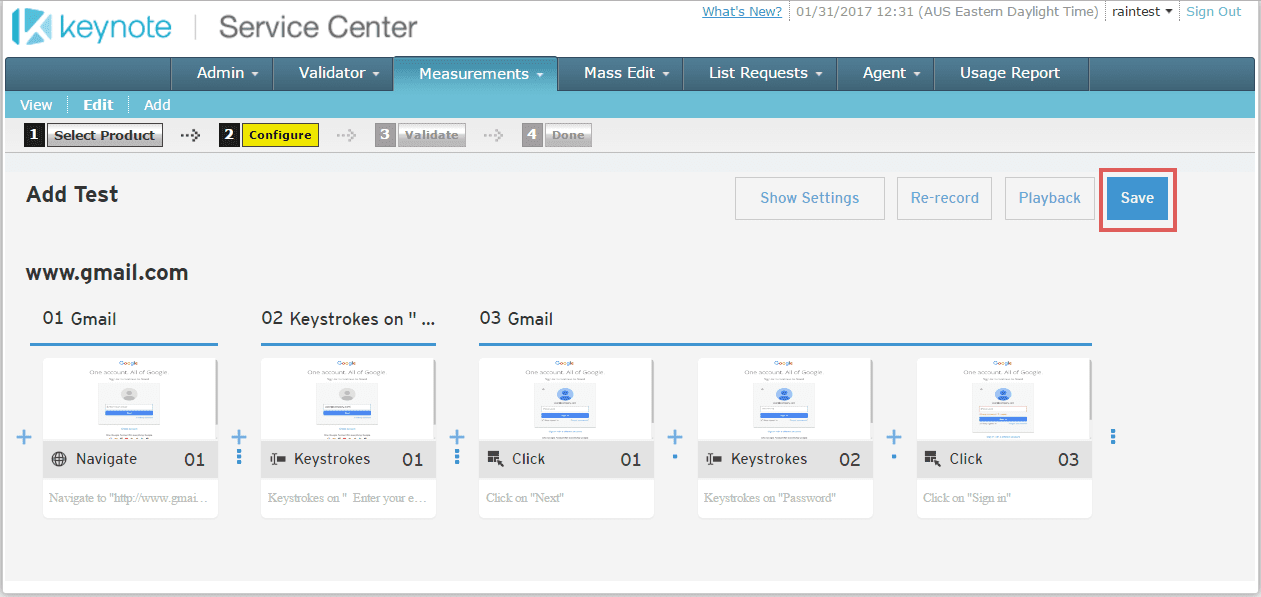Open the What's New? link
Image resolution: width=1261 pixels, height=597 pixels.
pos(742,12)
